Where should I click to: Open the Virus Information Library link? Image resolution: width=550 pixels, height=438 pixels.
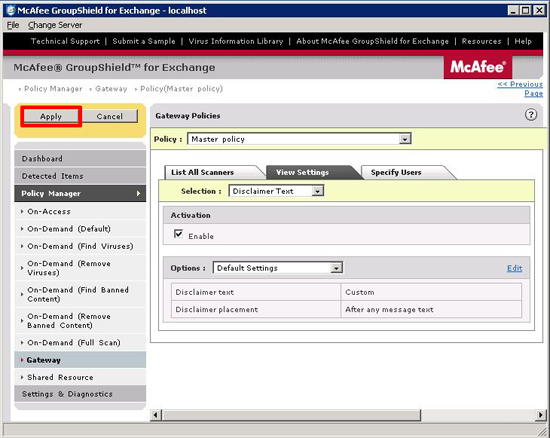tap(236, 41)
